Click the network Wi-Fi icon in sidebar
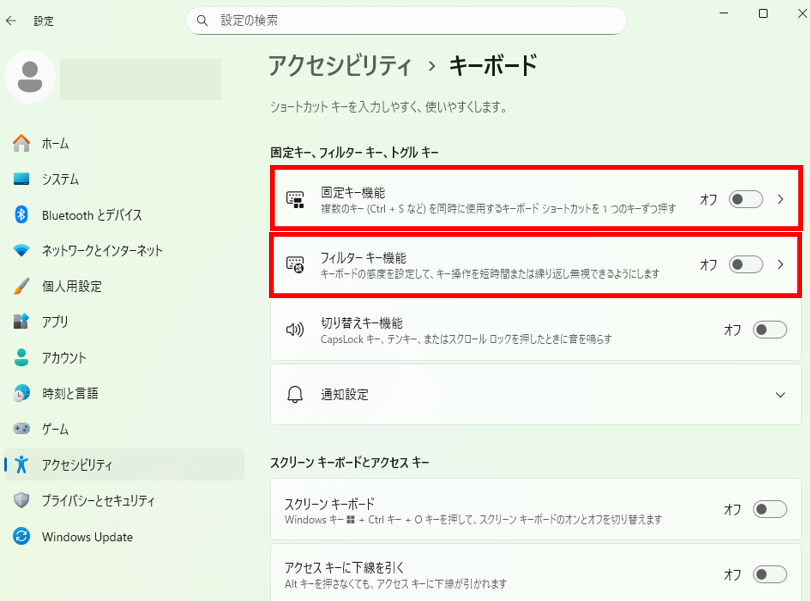Viewport: 810px width, 601px height. 22,251
